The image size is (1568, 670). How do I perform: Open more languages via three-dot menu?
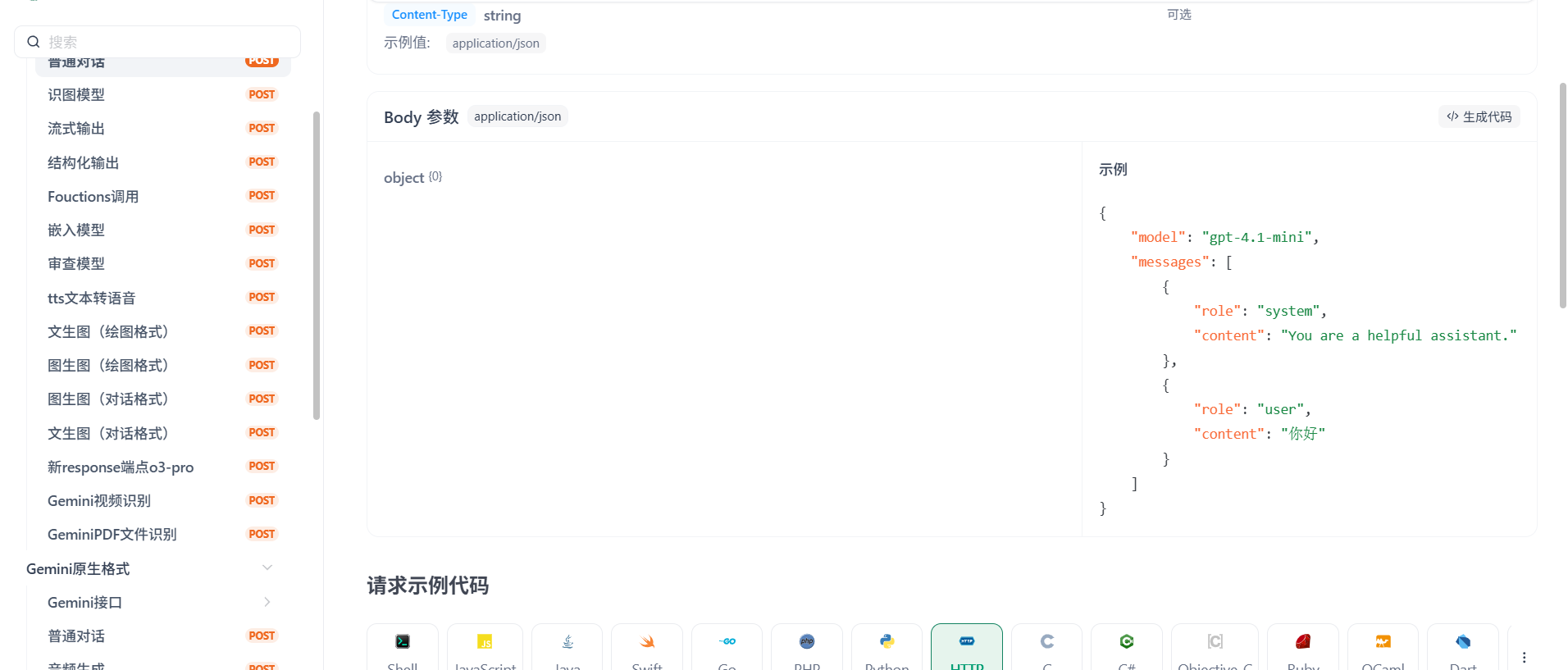pos(1524,657)
